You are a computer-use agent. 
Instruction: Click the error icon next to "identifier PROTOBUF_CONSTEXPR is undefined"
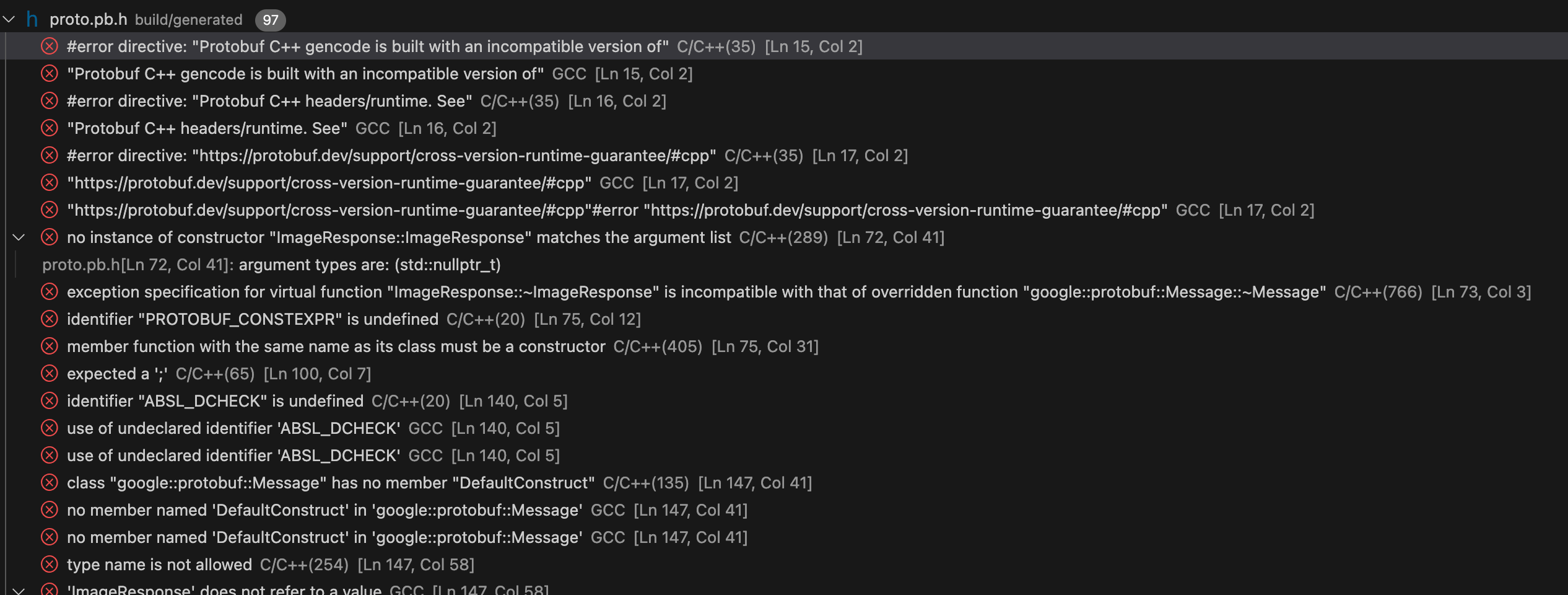(50, 319)
